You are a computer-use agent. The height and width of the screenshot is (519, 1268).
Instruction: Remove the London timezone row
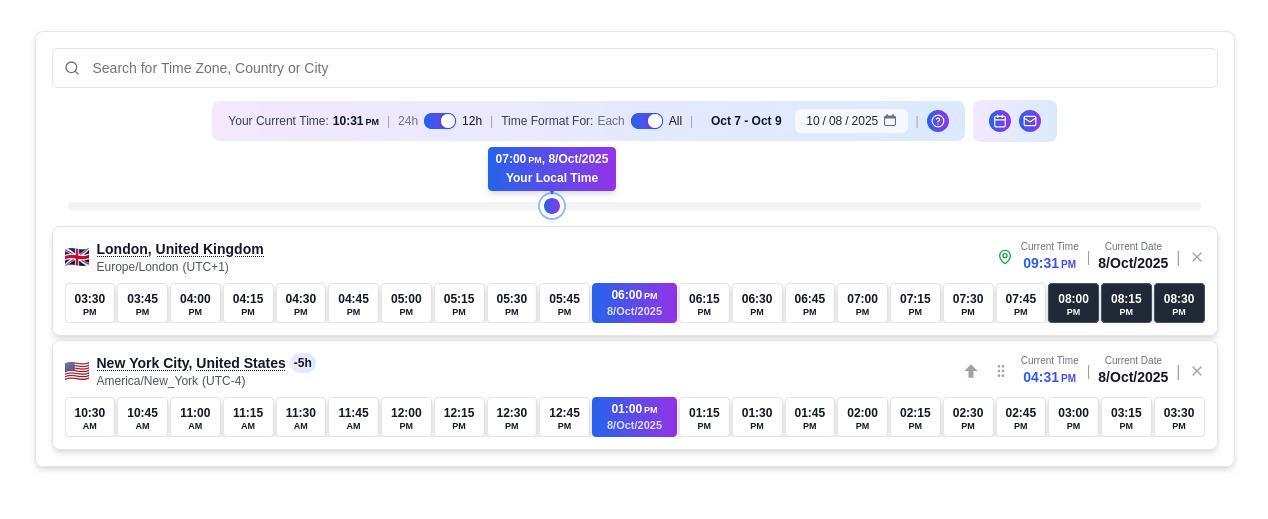1197,257
